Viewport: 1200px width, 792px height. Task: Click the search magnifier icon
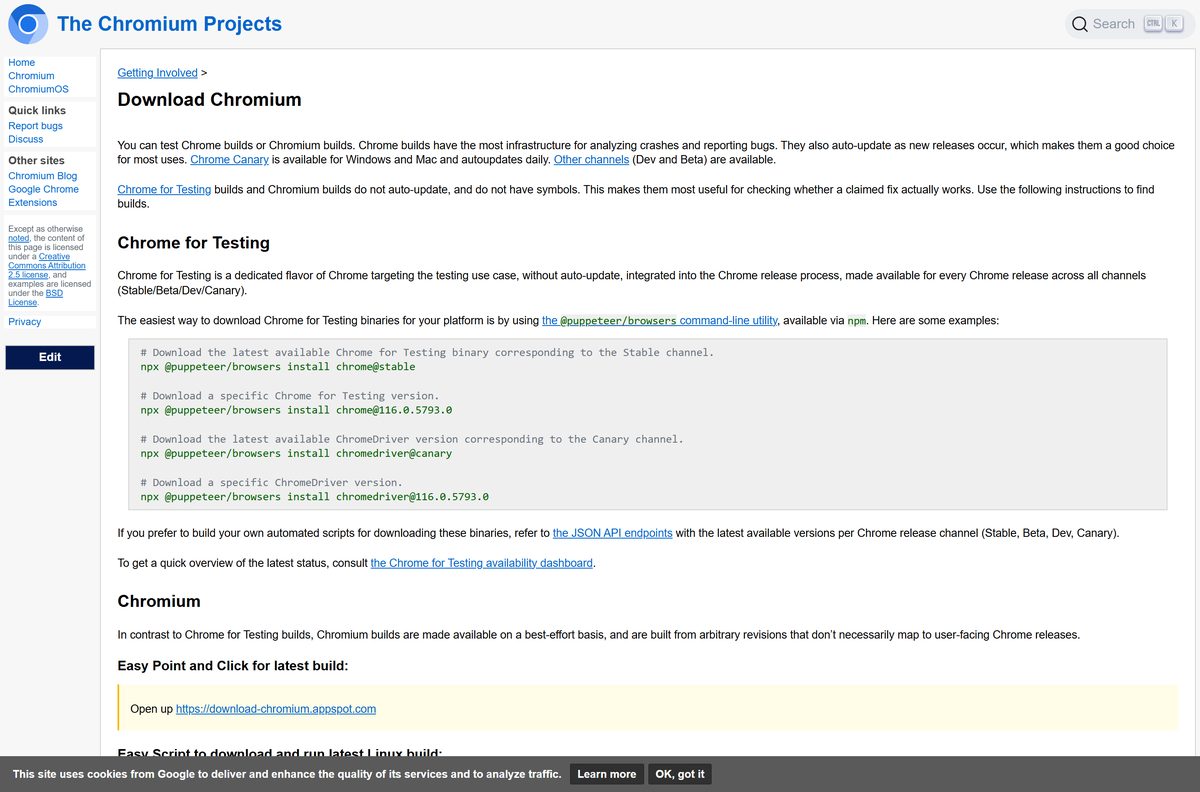1079,24
